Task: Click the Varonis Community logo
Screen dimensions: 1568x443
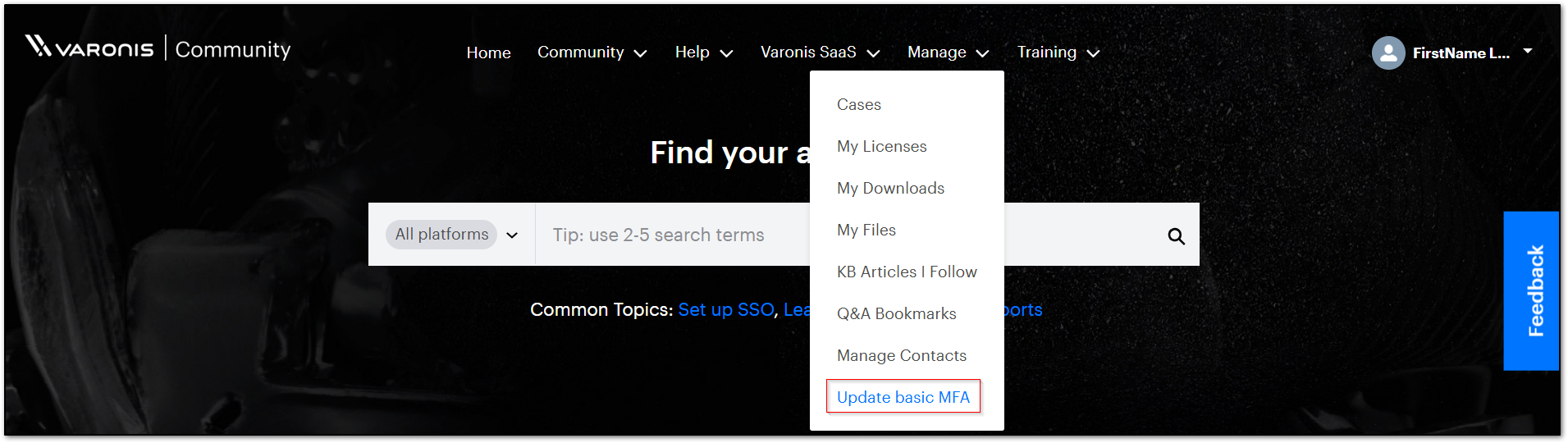Action: coord(158,48)
